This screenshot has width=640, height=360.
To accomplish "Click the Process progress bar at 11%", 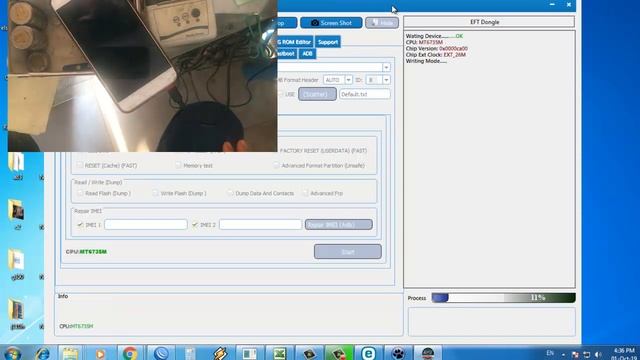I will pyautogui.click(x=503, y=298).
